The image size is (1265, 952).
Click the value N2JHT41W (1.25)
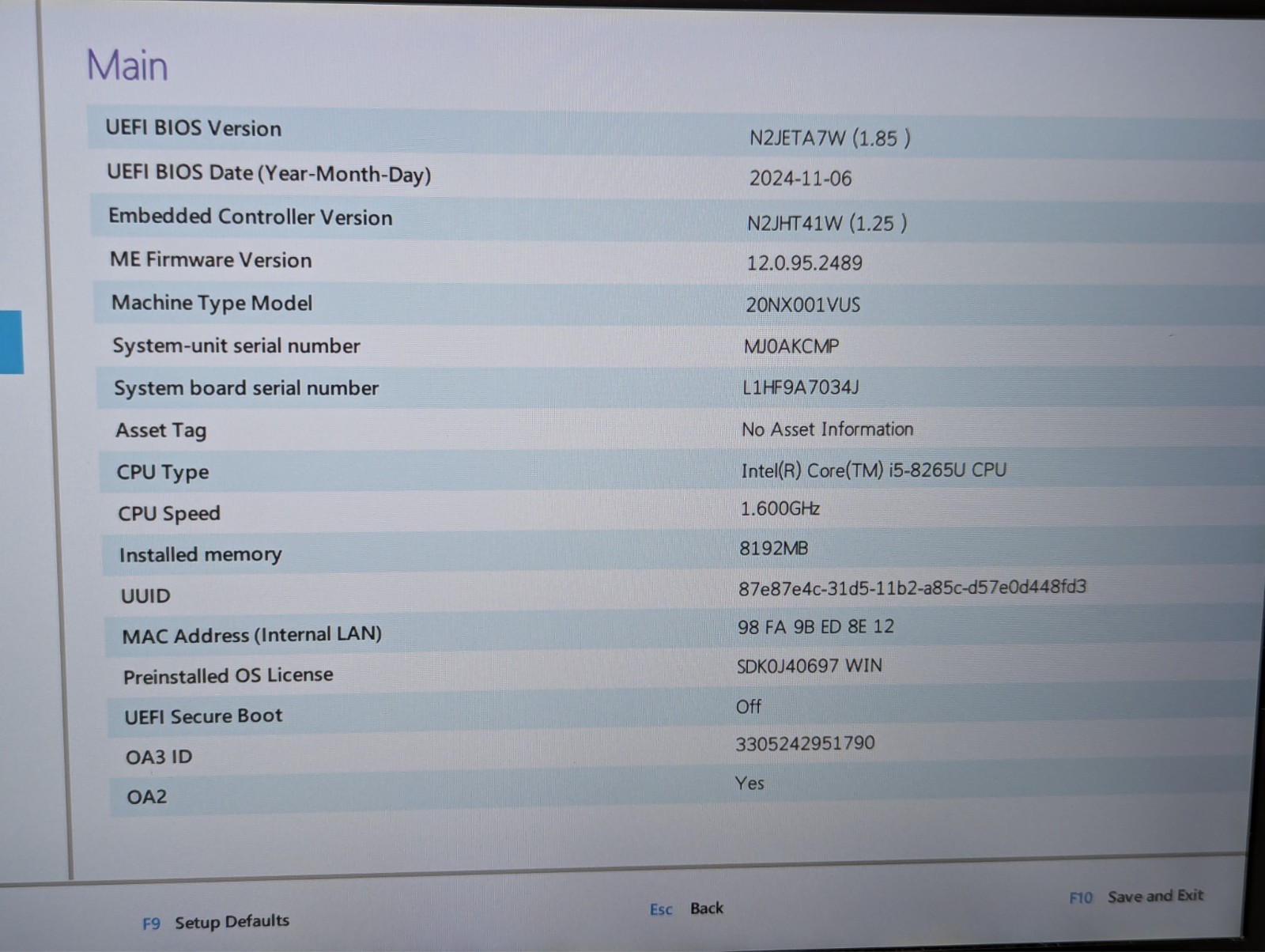coord(827,223)
